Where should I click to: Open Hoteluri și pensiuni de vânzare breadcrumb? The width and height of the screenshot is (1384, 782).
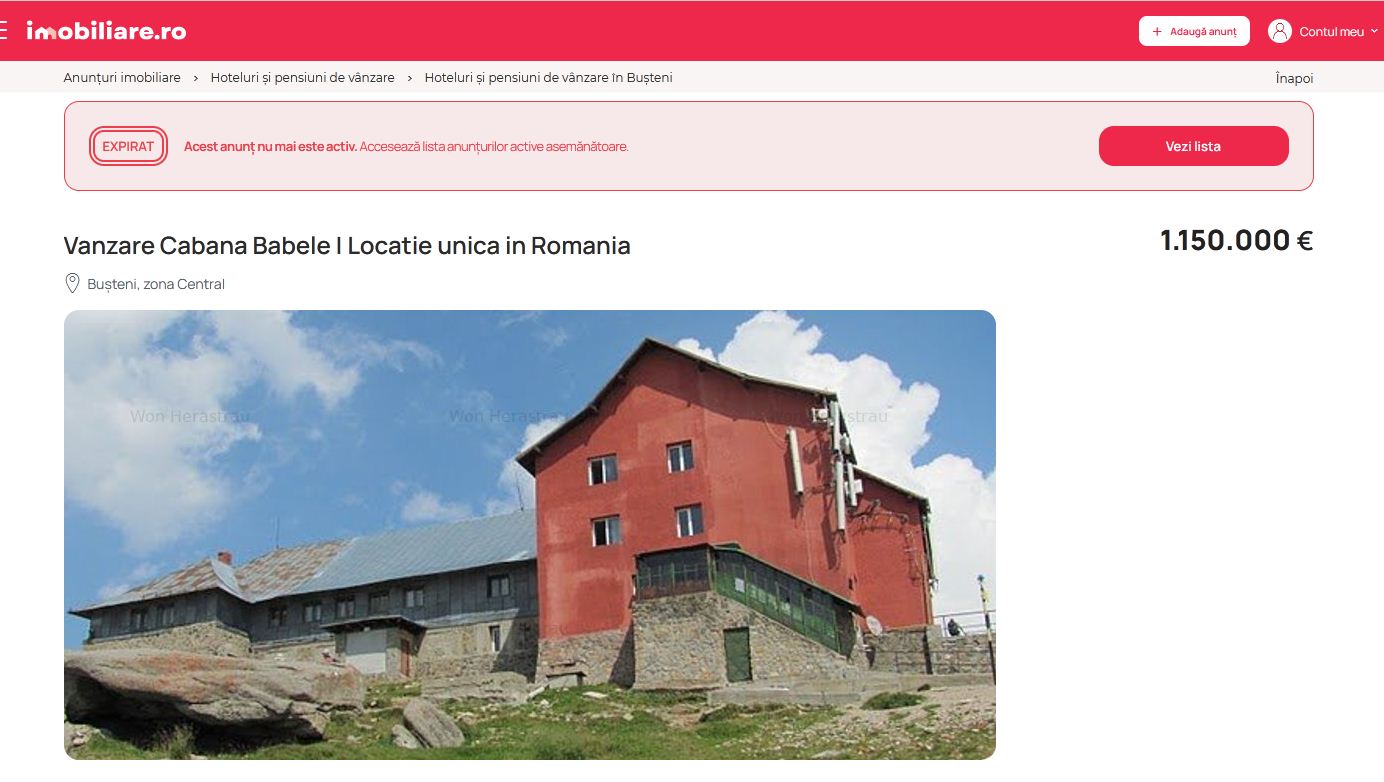click(x=303, y=77)
